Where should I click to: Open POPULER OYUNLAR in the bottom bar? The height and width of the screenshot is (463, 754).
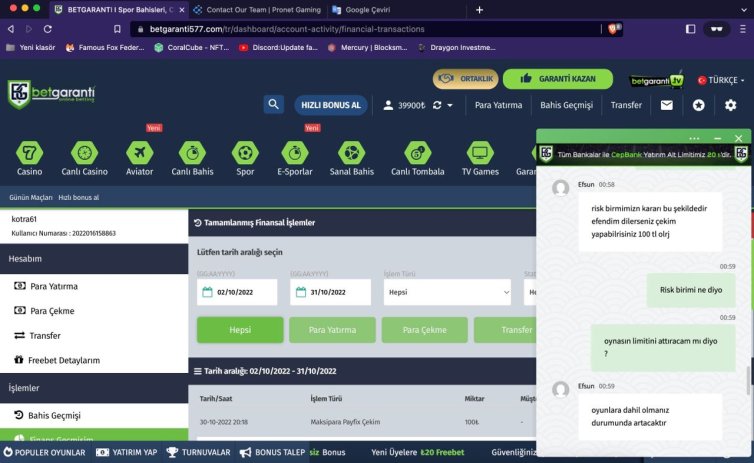click(x=44, y=452)
